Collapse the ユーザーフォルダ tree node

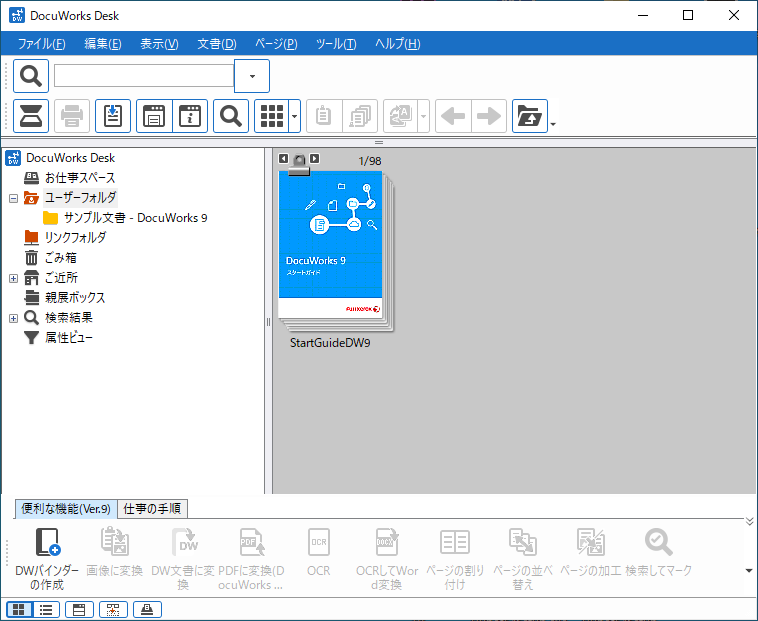point(14,198)
